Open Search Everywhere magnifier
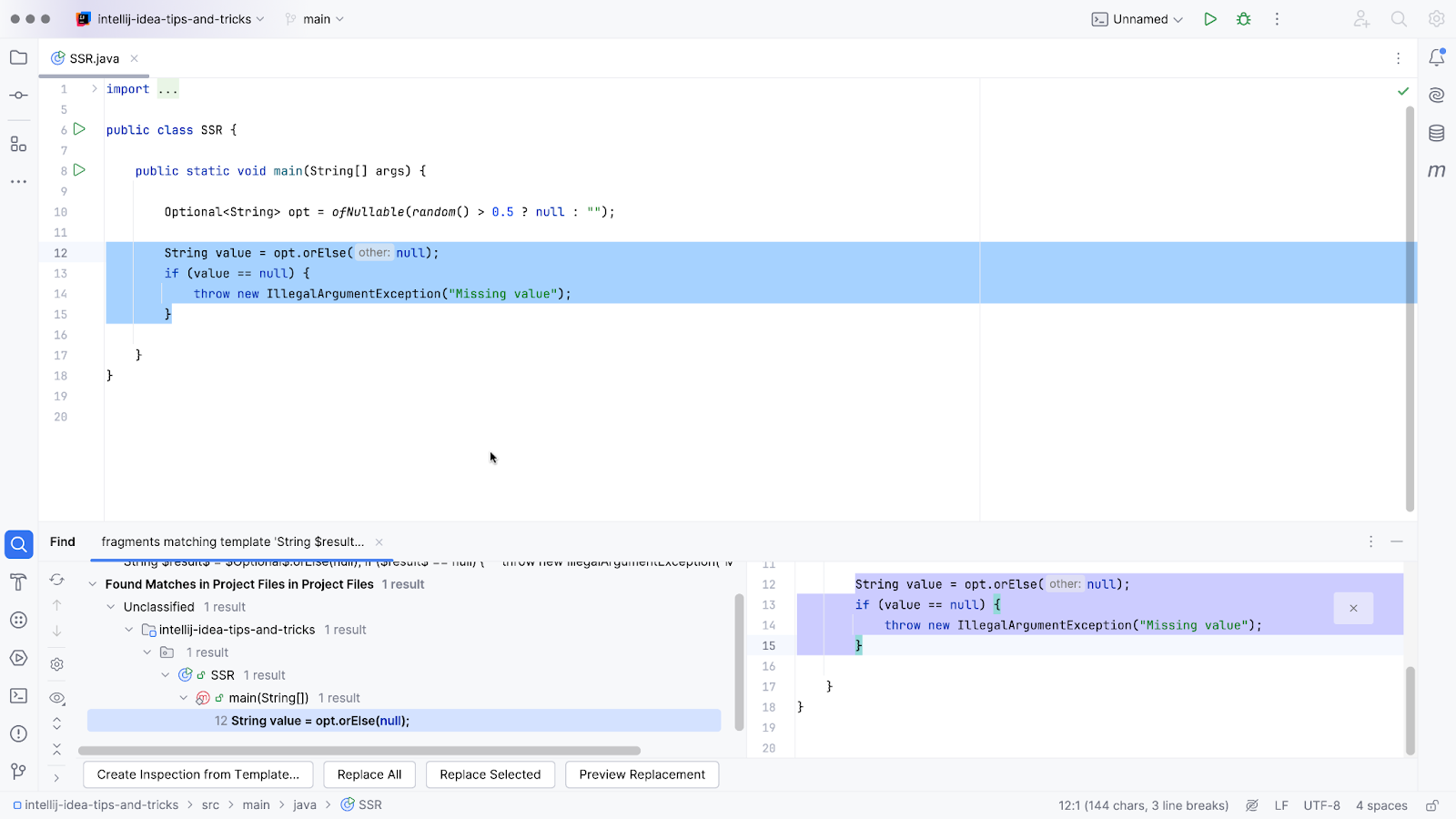Image resolution: width=1456 pixels, height=819 pixels. pos(1399,19)
